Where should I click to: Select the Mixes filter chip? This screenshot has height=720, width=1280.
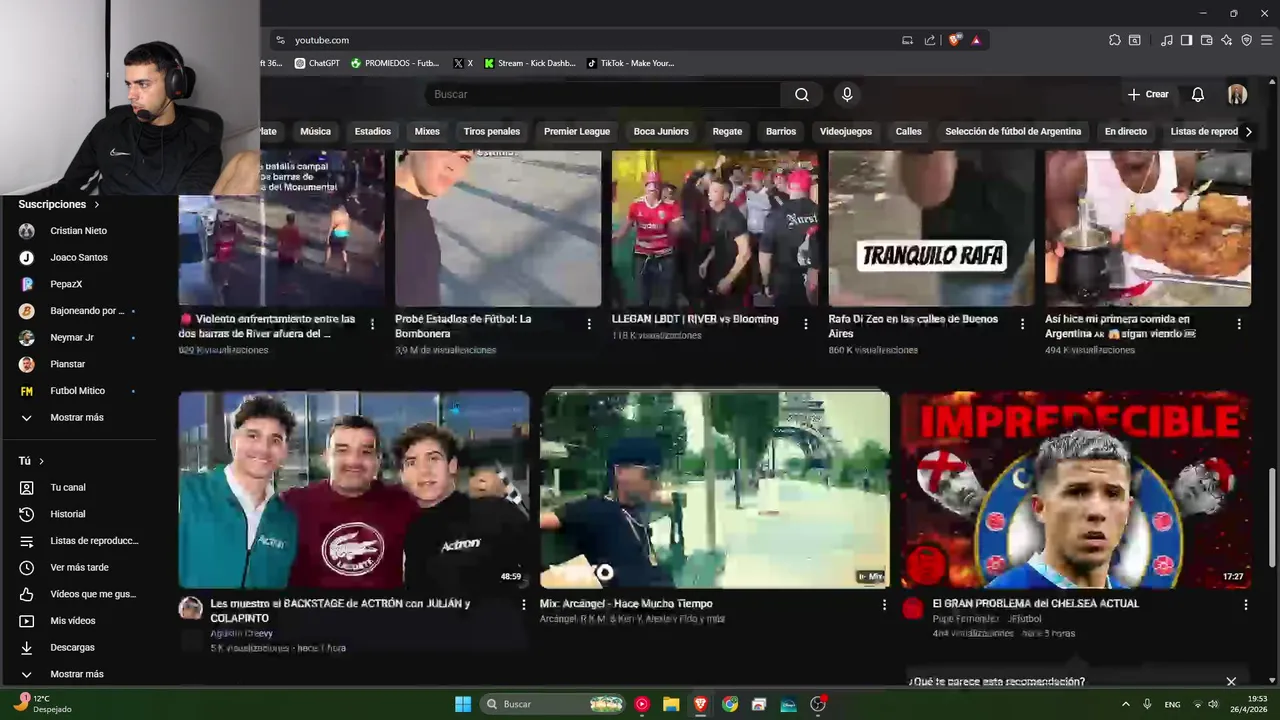pos(427,131)
